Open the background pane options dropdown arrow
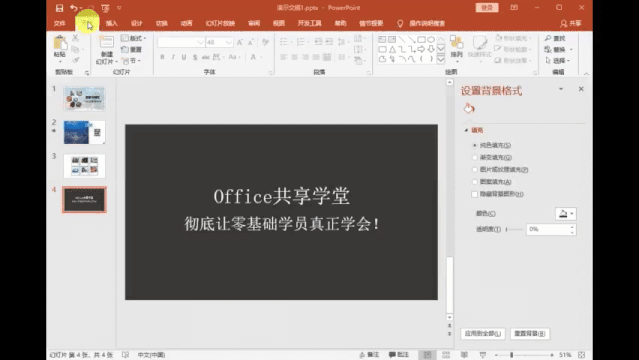The image size is (639, 360). click(x=561, y=89)
